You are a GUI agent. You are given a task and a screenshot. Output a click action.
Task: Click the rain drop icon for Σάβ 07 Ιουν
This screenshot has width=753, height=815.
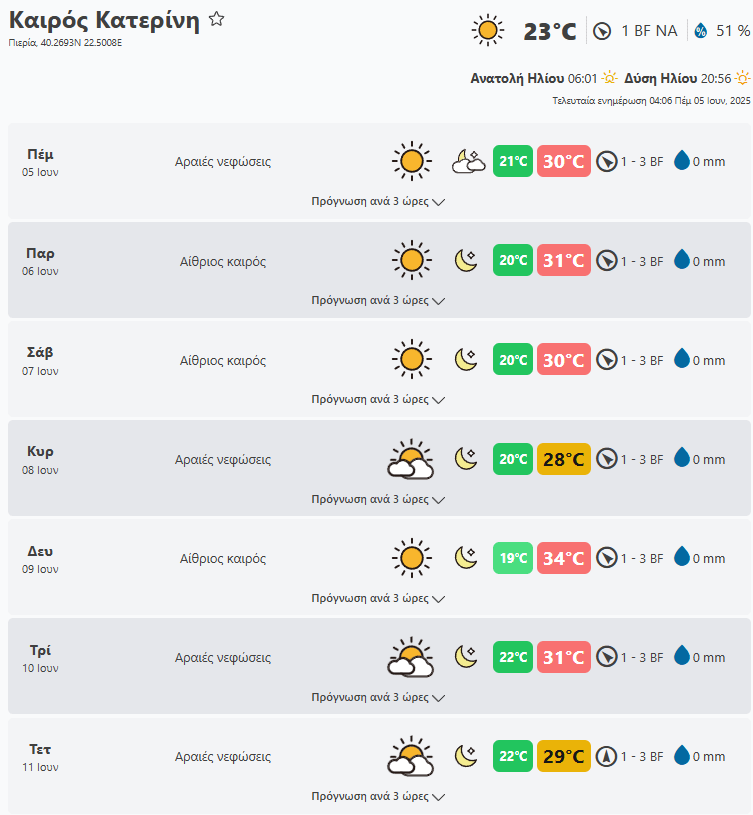tap(682, 359)
